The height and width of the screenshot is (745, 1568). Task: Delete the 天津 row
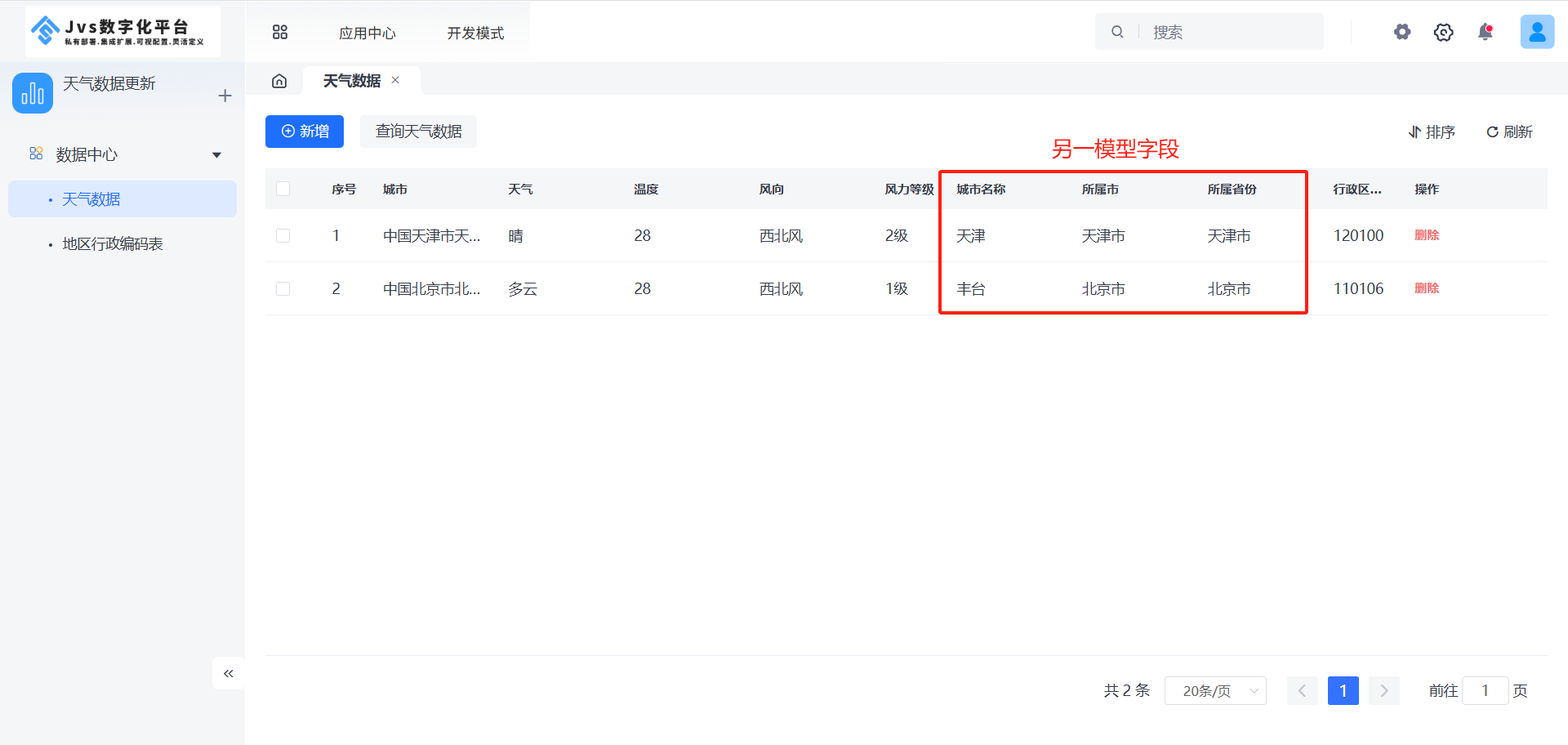click(x=1427, y=235)
